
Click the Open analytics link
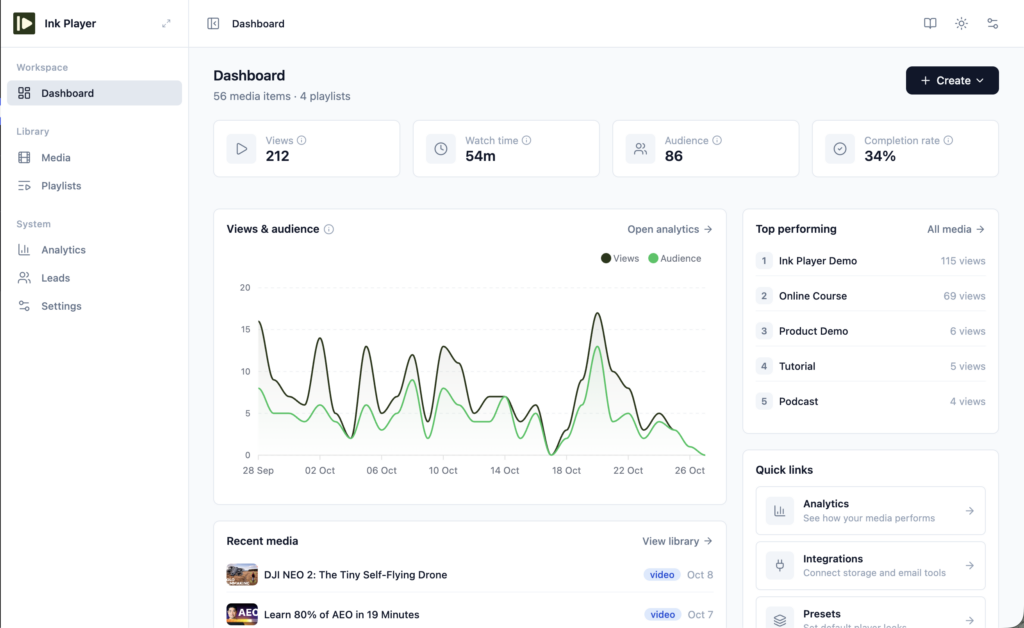(670, 229)
